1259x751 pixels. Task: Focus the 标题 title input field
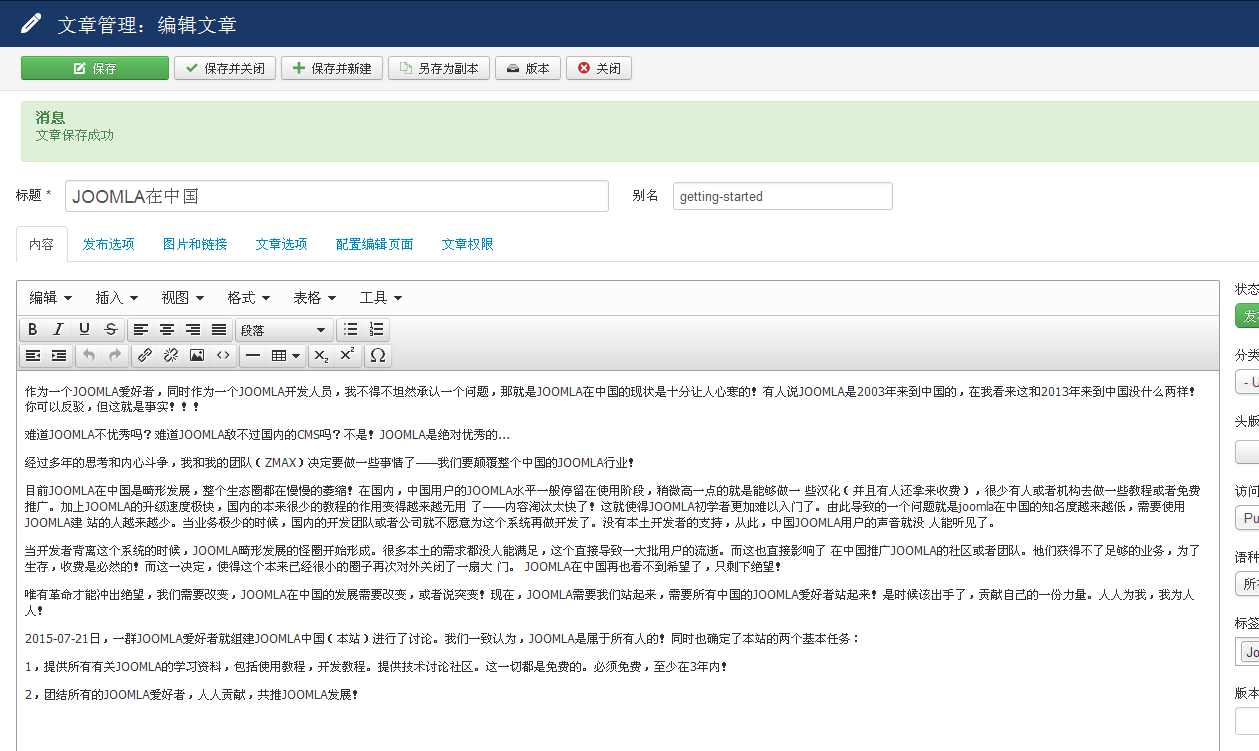coord(337,196)
